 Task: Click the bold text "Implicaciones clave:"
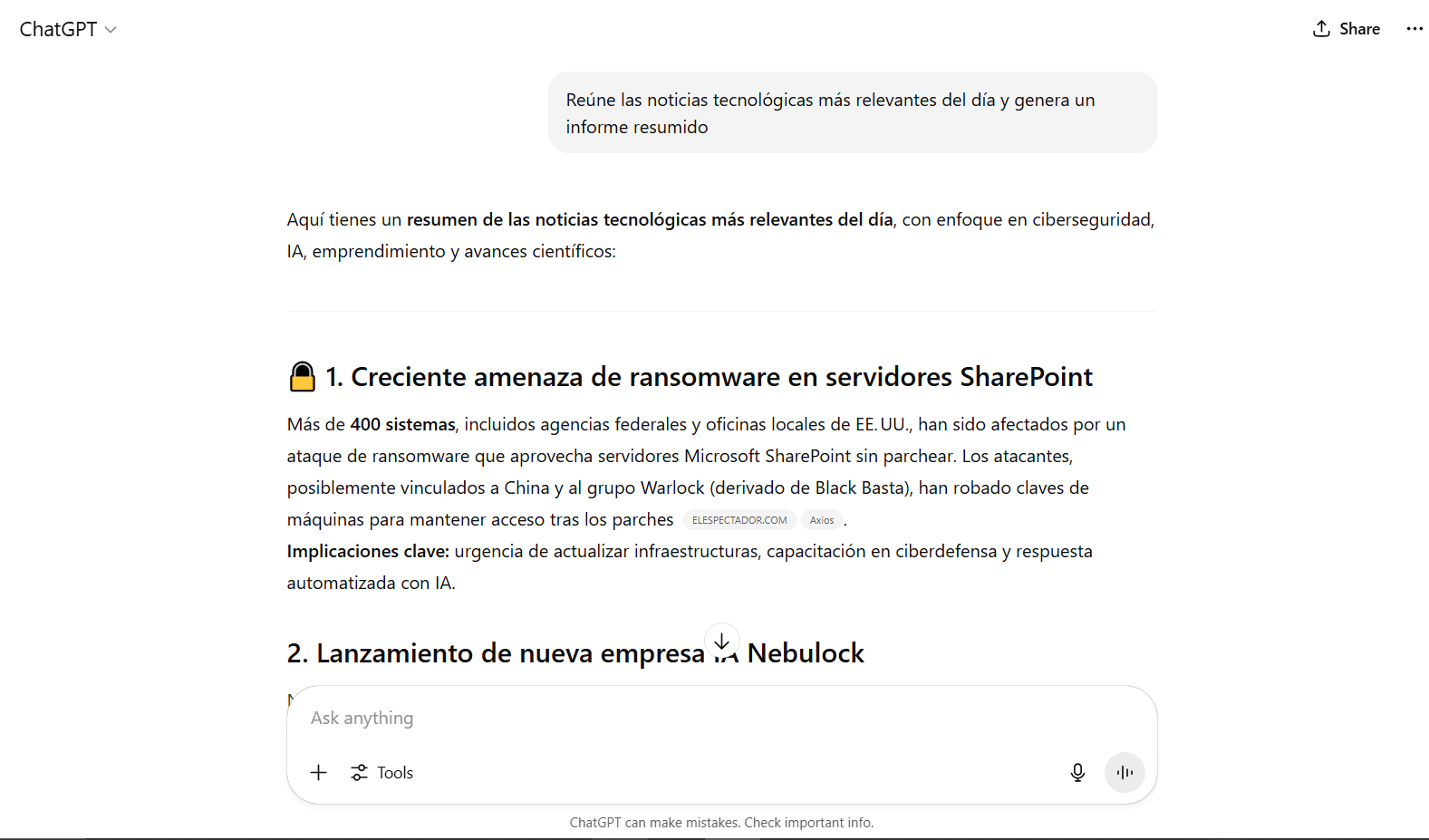coord(368,552)
